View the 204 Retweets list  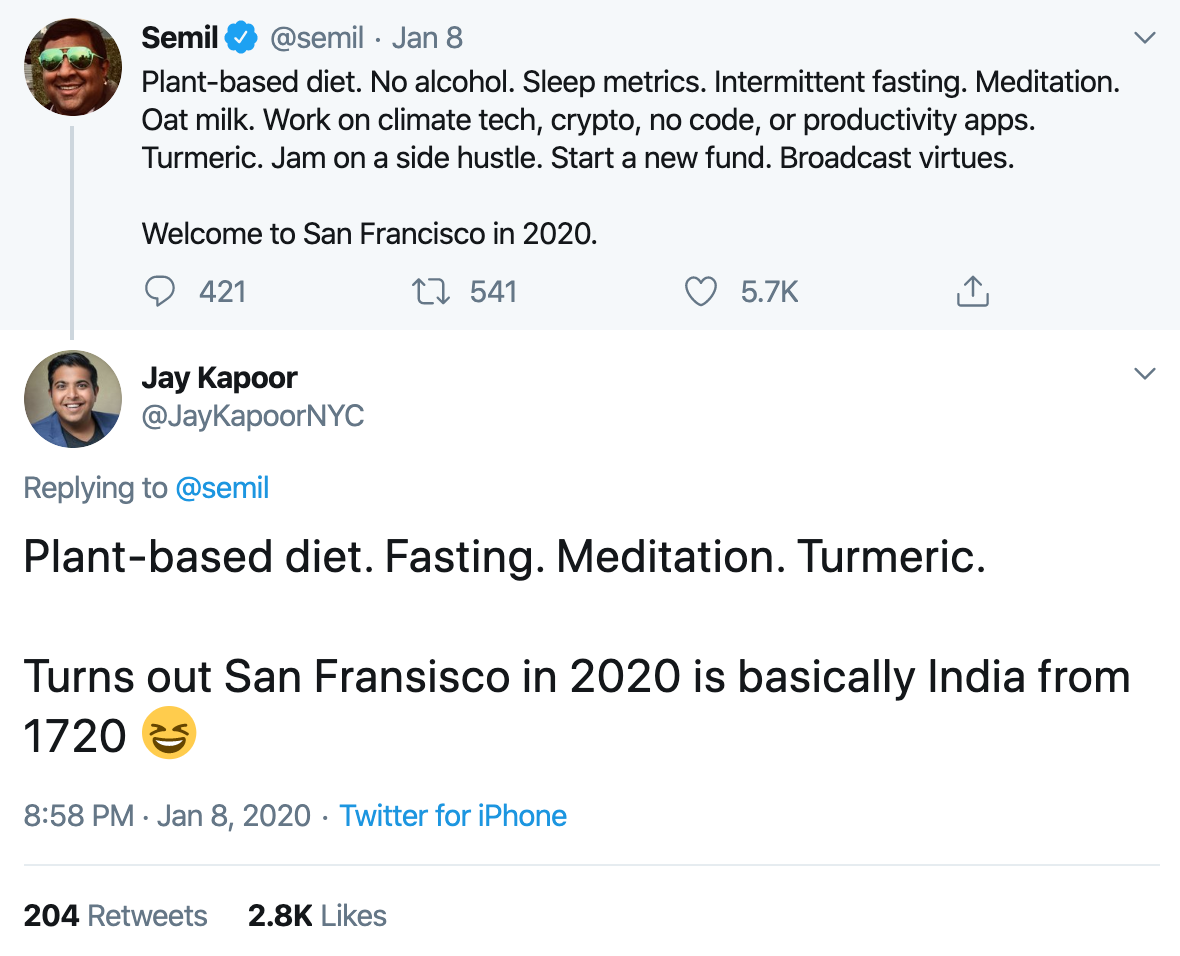pyautogui.click(x=115, y=916)
